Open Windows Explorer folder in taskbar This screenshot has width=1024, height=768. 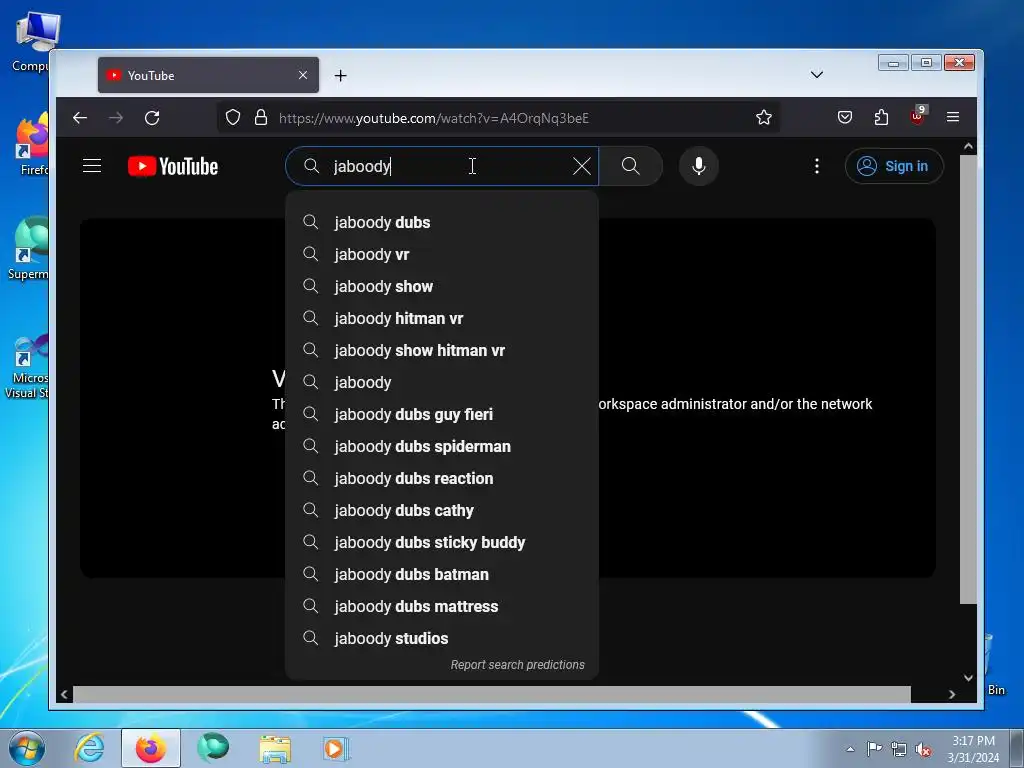pyautogui.click(x=275, y=748)
